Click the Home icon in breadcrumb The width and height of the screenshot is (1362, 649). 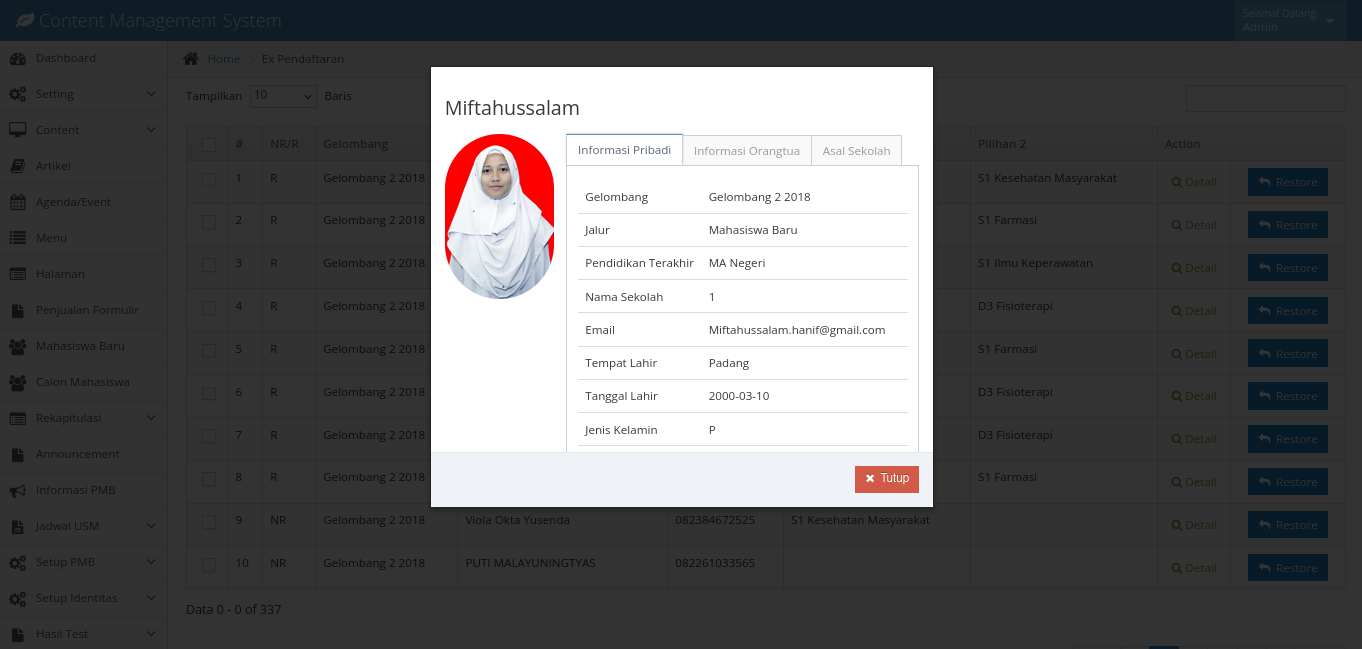(191, 59)
